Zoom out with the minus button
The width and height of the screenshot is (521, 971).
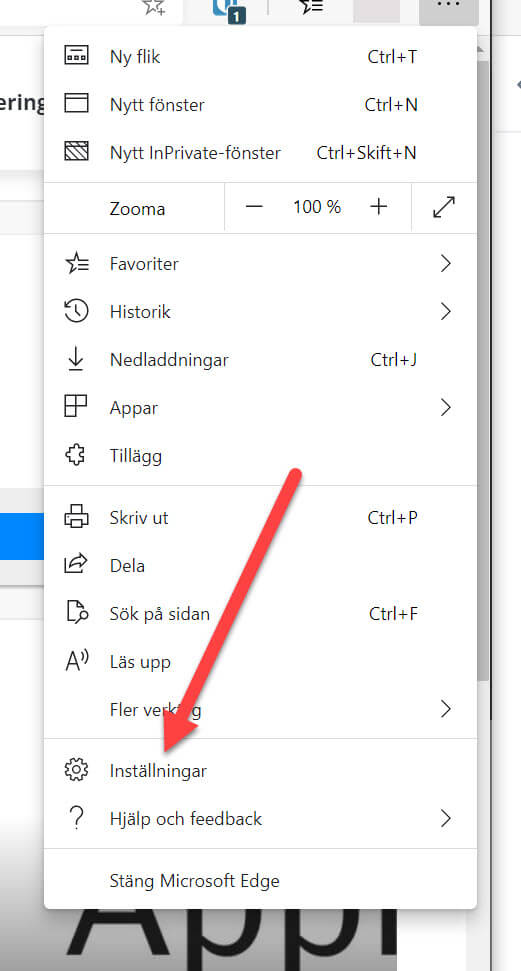pyautogui.click(x=255, y=207)
